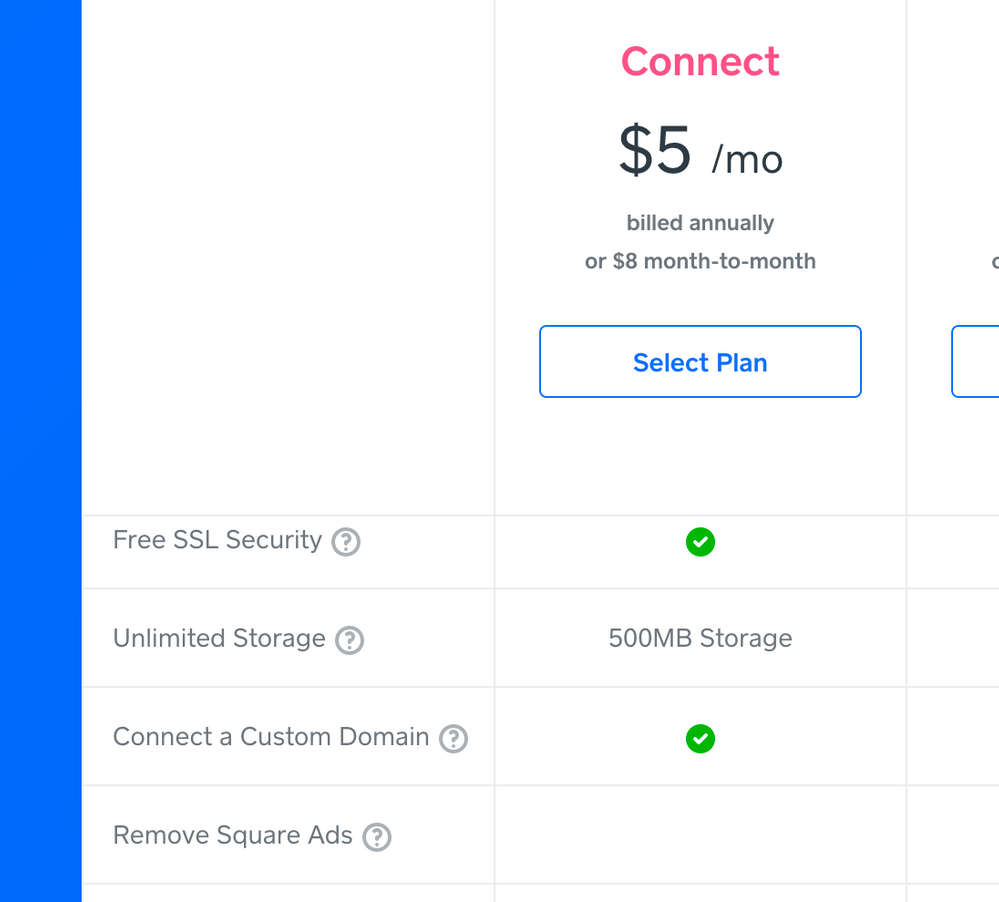
Task: Select the Remove Square Ads feature label
Action: (x=233, y=835)
